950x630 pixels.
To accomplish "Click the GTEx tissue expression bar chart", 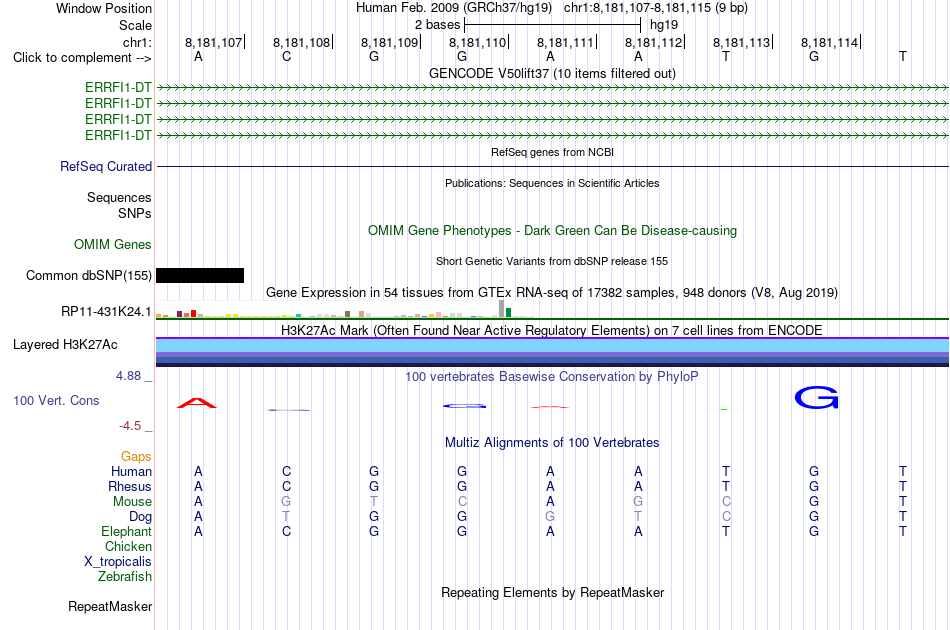I will (344, 309).
